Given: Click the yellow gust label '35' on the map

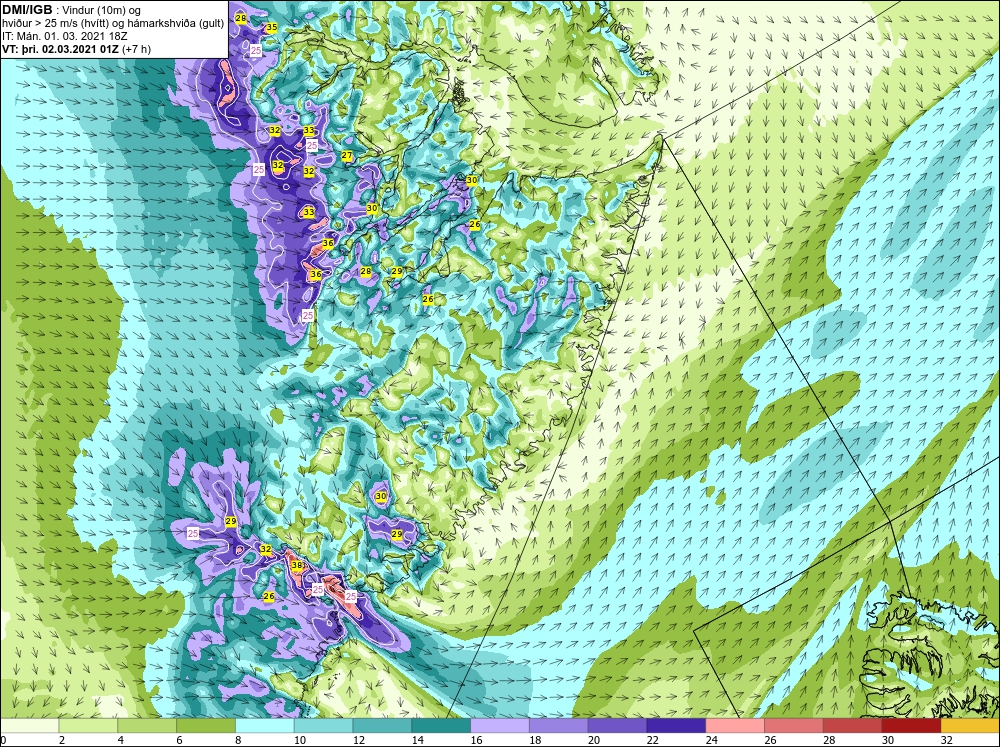Looking at the screenshot, I should point(272,27).
